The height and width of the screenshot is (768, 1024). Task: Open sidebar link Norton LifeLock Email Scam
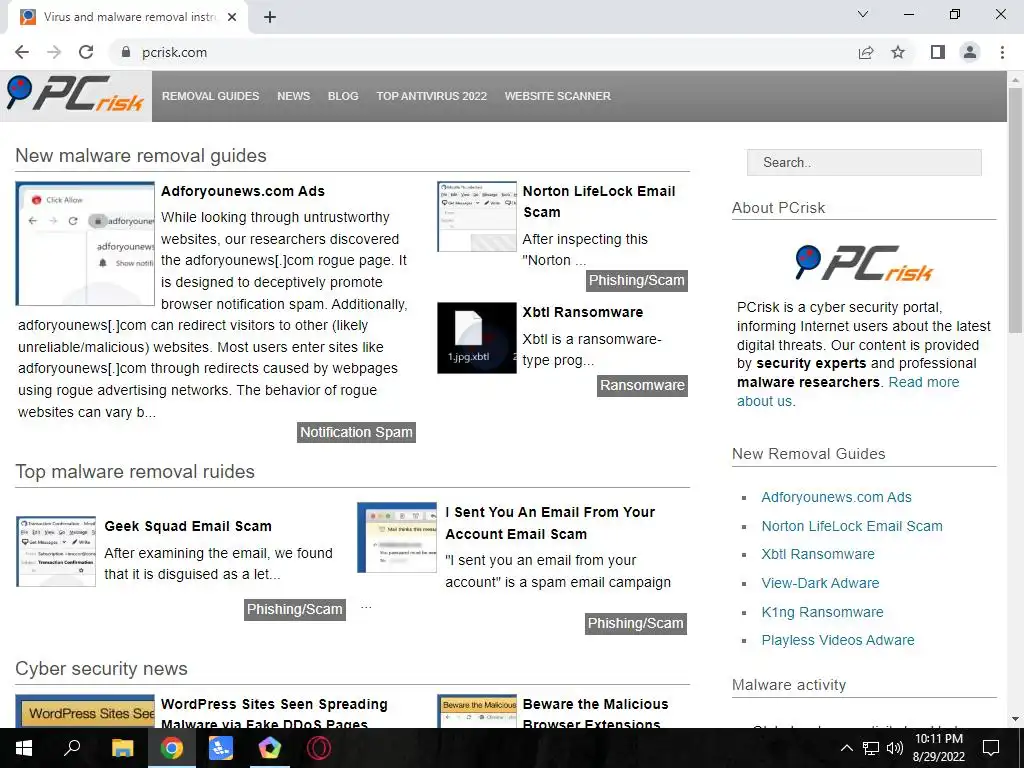pos(852,526)
